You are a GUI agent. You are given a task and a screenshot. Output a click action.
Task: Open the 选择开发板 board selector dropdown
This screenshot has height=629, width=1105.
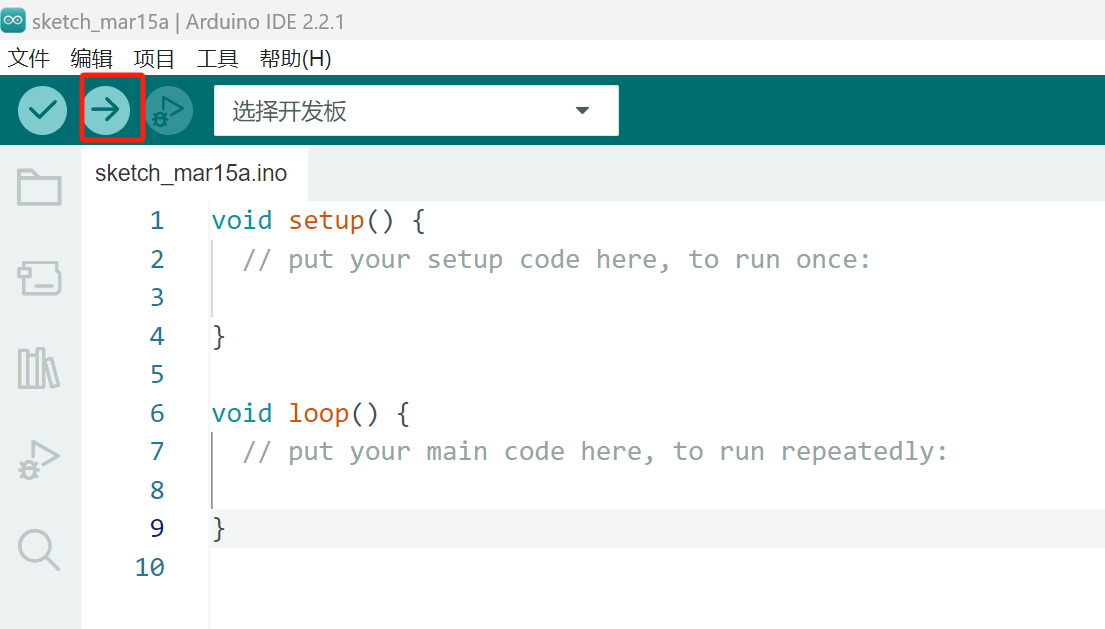coord(416,111)
